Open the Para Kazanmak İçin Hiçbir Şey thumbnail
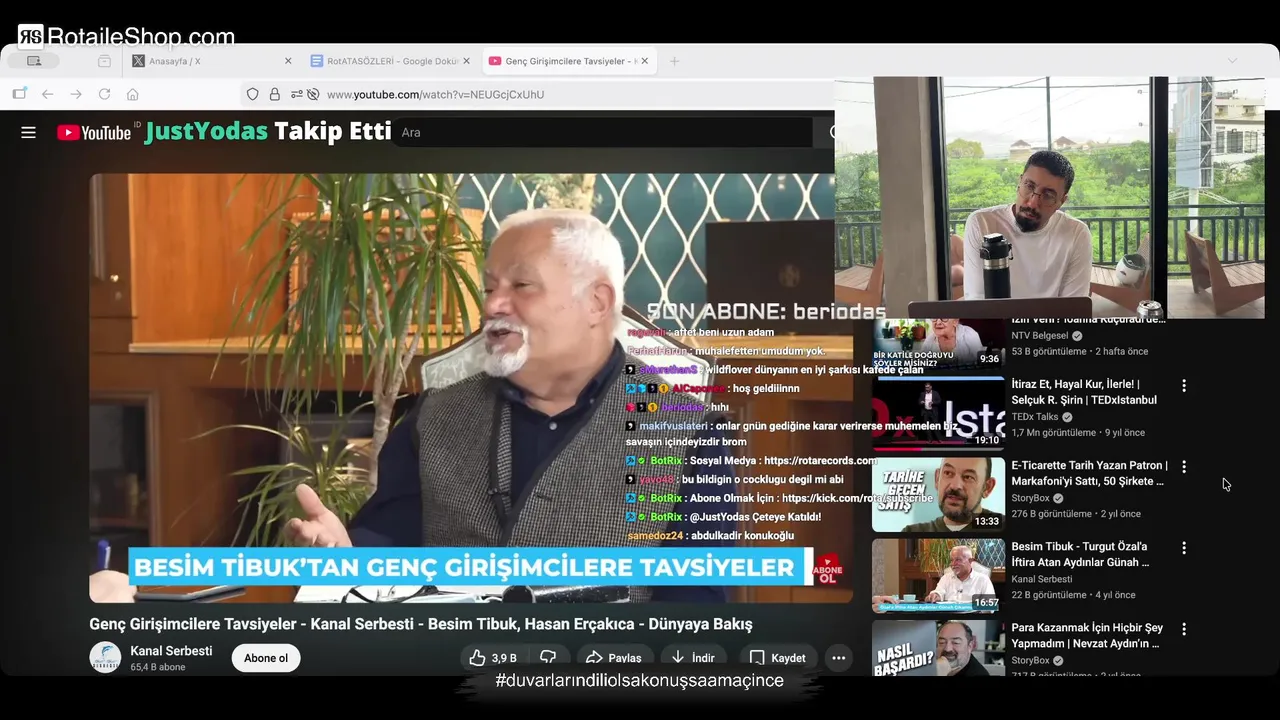Screen dimensions: 1280x720 click(938, 648)
